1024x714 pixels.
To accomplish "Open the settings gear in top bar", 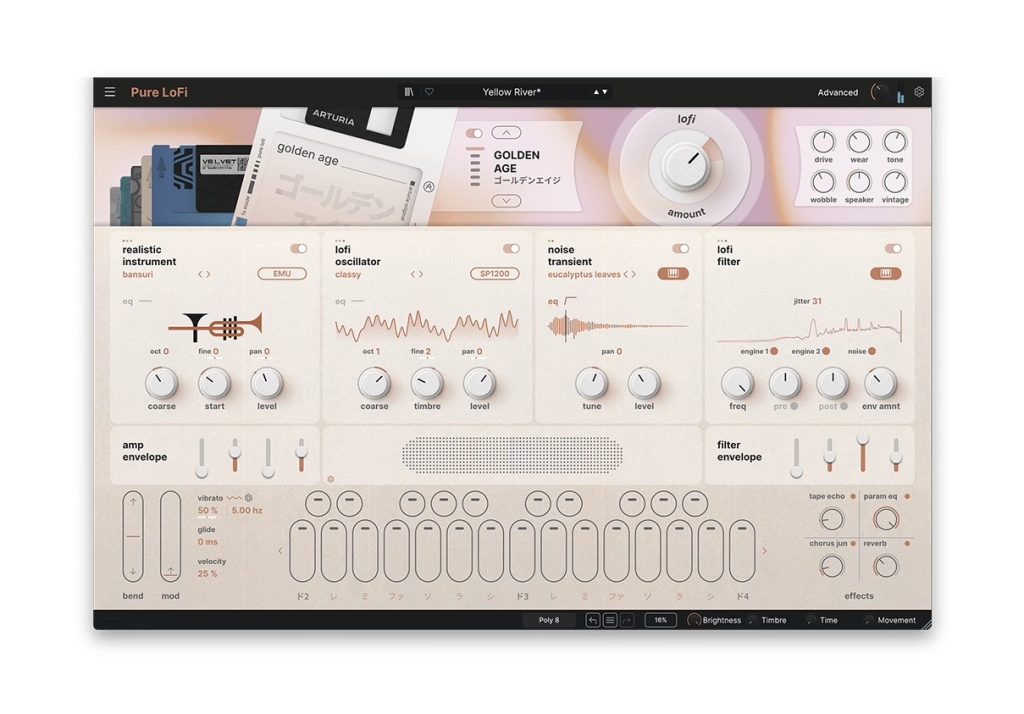I will click(x=919, y=92).
